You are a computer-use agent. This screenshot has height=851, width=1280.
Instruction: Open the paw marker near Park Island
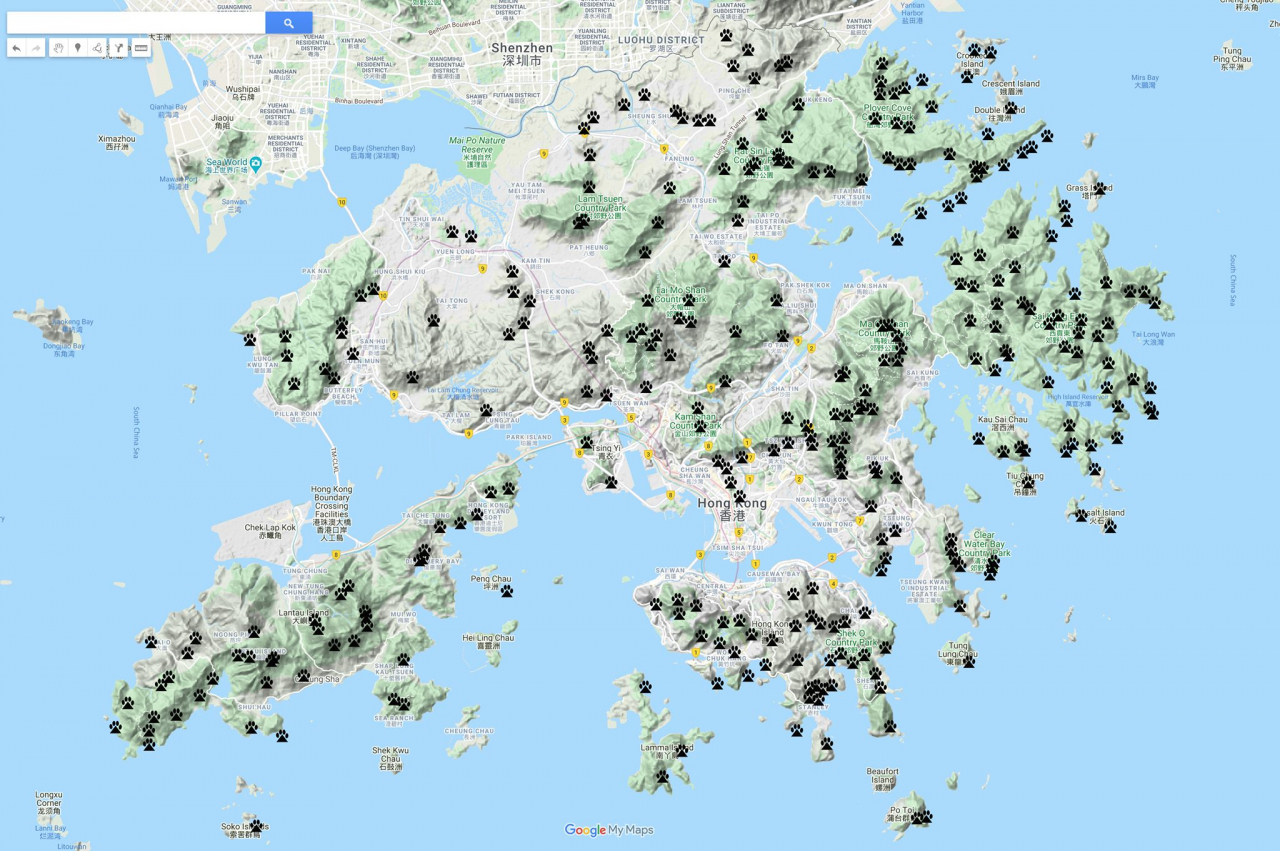(x=486, y=410)
